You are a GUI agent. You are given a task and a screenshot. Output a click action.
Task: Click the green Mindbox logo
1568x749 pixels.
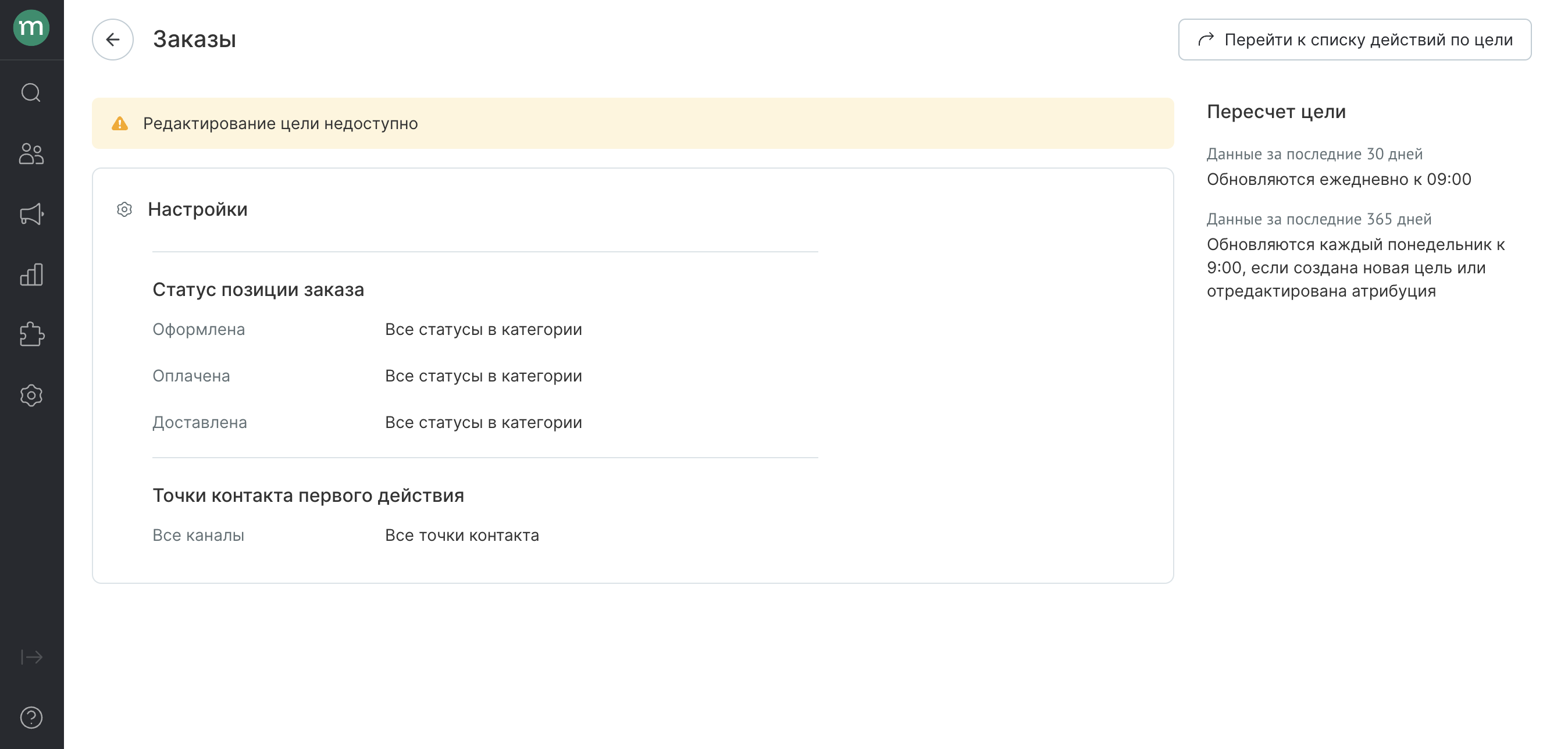tap(31, 28)
